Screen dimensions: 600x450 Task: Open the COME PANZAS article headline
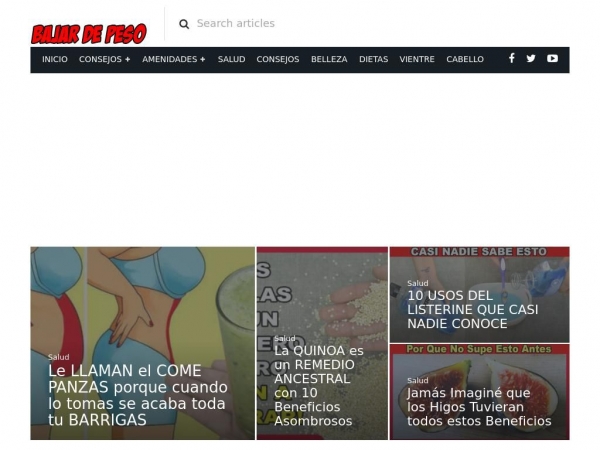coord(138,395)
